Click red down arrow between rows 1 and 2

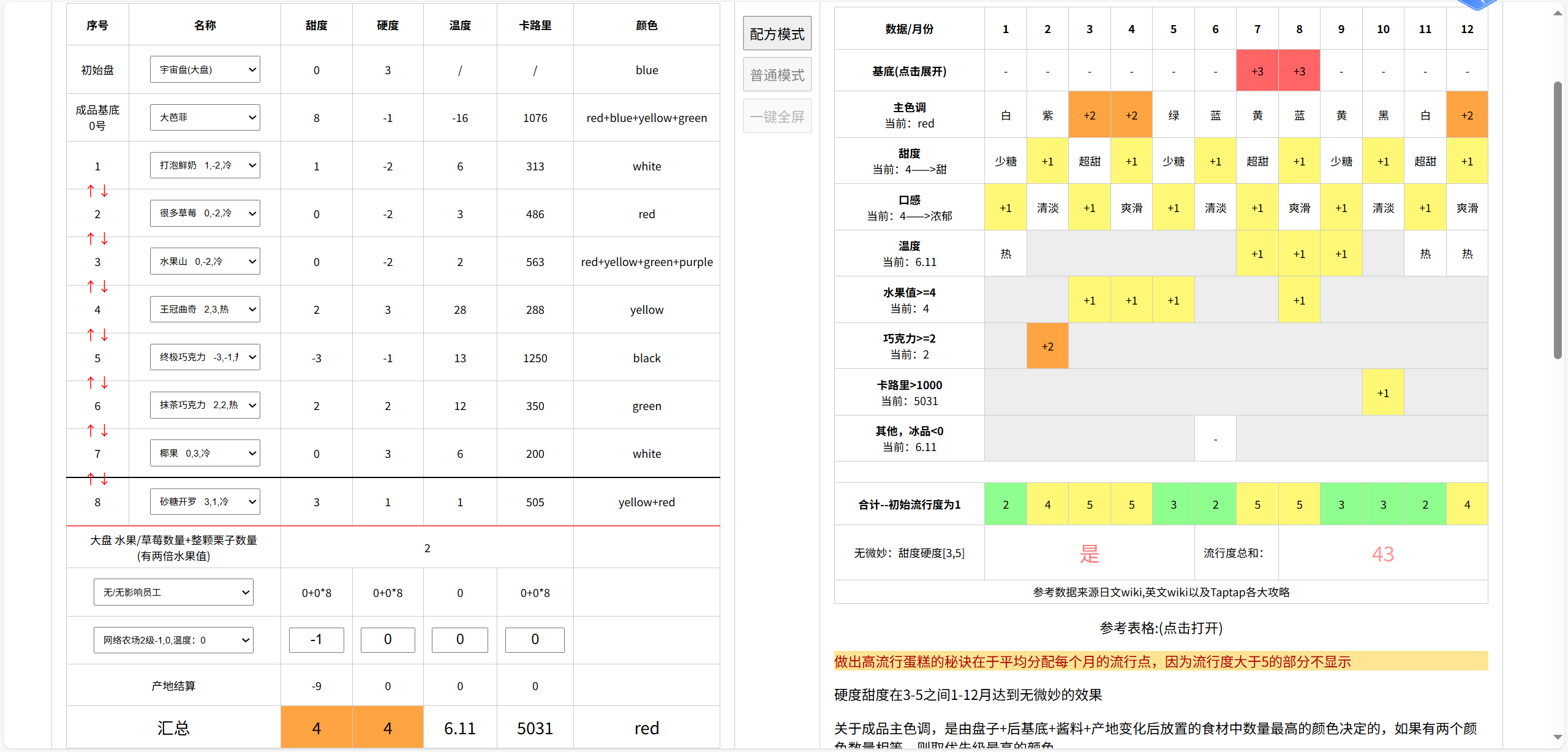(105, 191)
